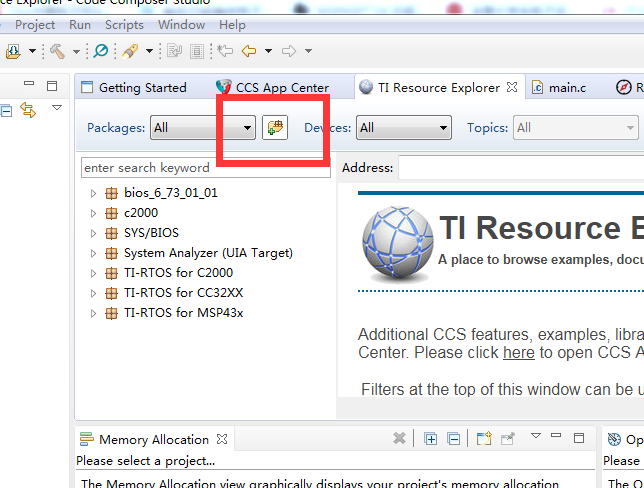
Task: Expand the c2000 tree node
Action: (93, 213)
